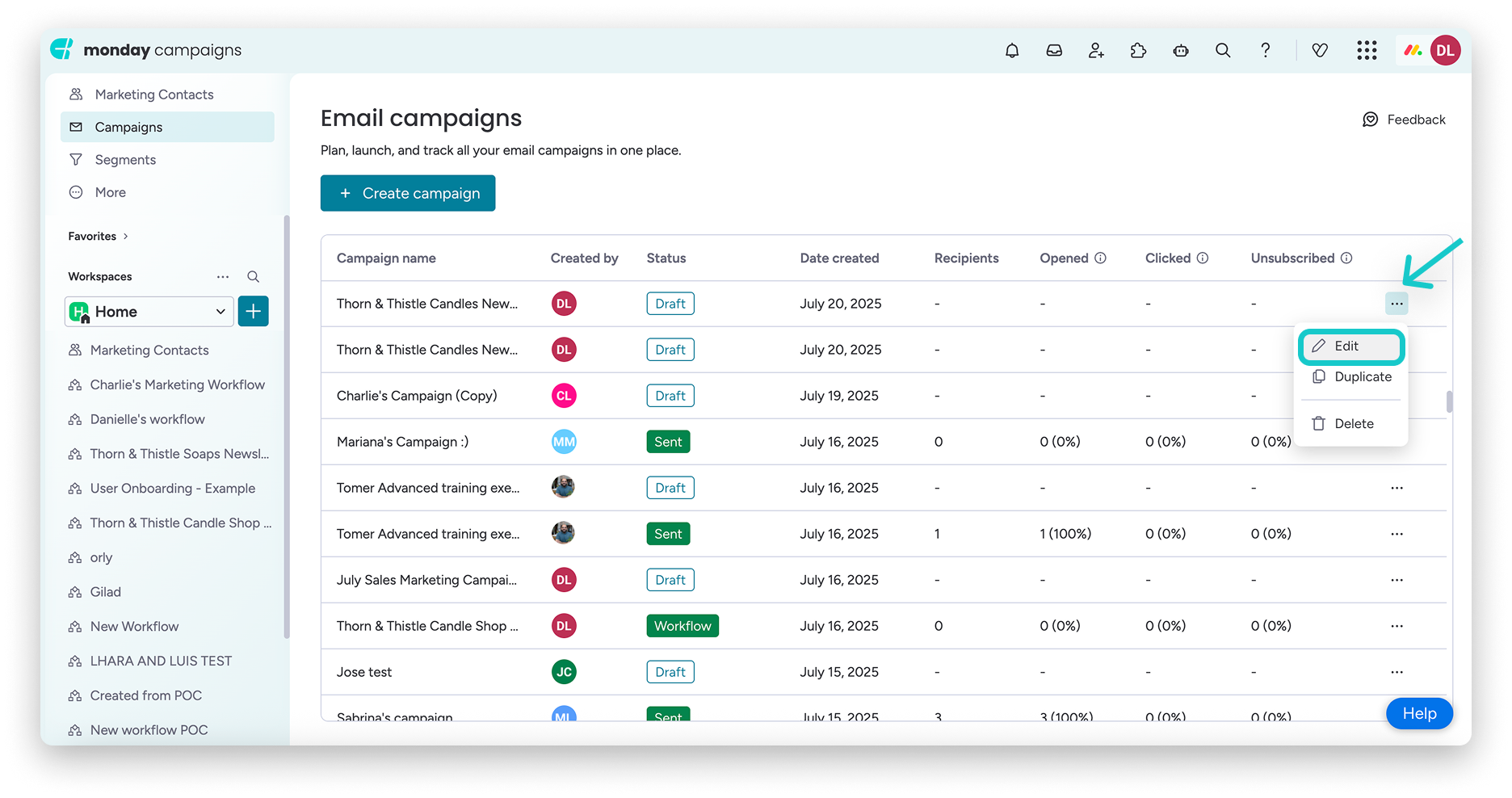Open the inbox tray icon
The image size is (1512, 798).
pyautogui.click(x=1054, y=51)
